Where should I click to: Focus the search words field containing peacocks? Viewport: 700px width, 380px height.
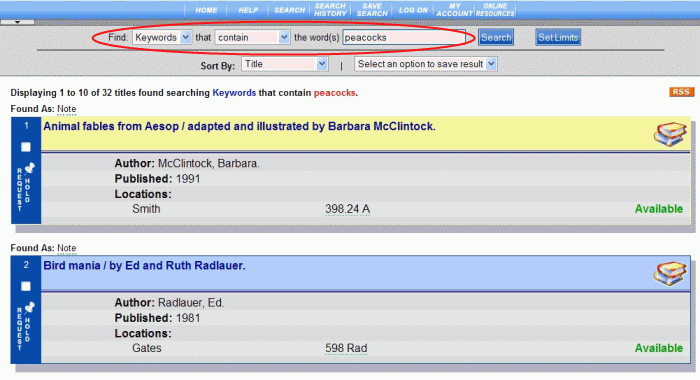tap(404, 38)
